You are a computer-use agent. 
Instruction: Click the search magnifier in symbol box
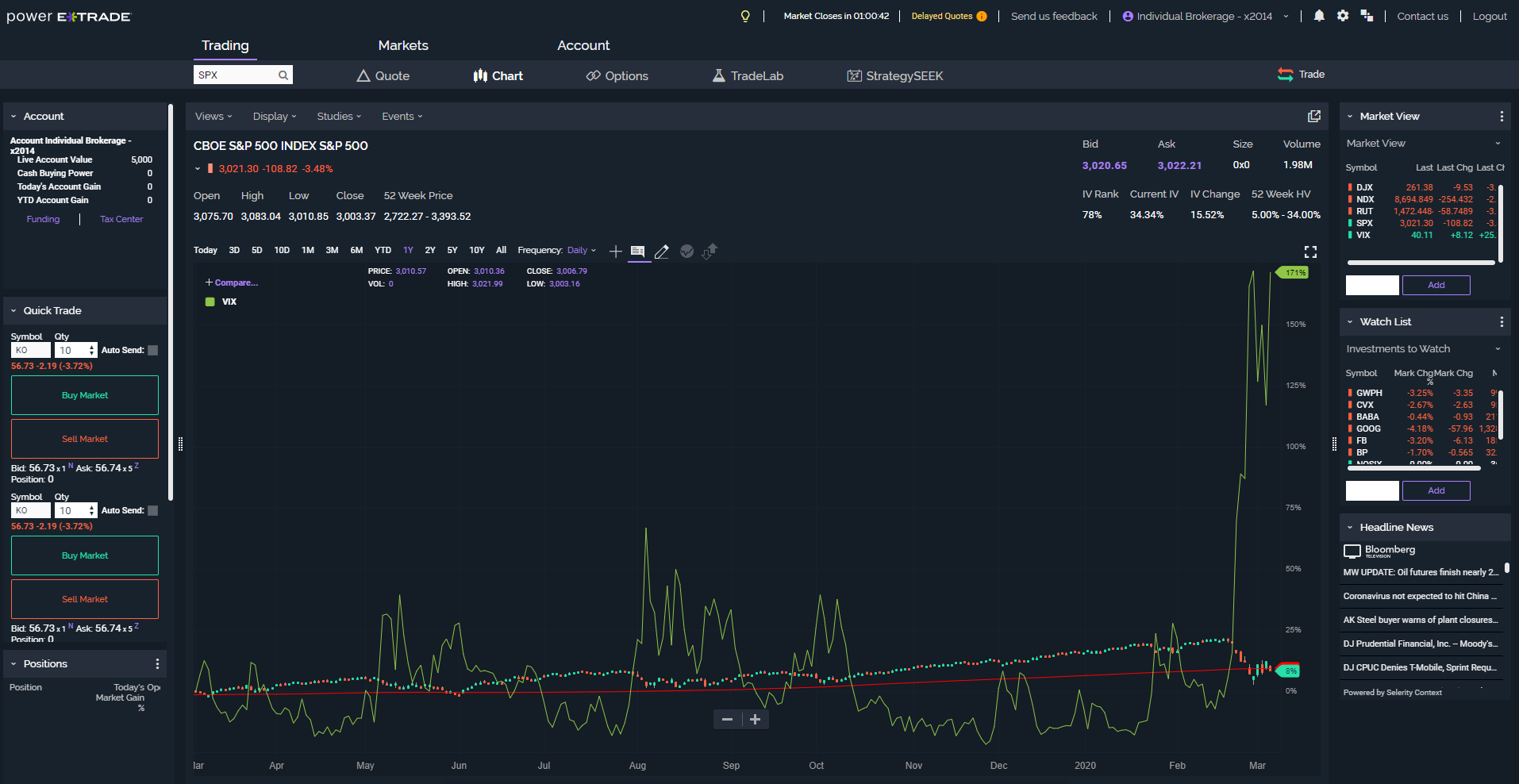[x=283, y=75]
